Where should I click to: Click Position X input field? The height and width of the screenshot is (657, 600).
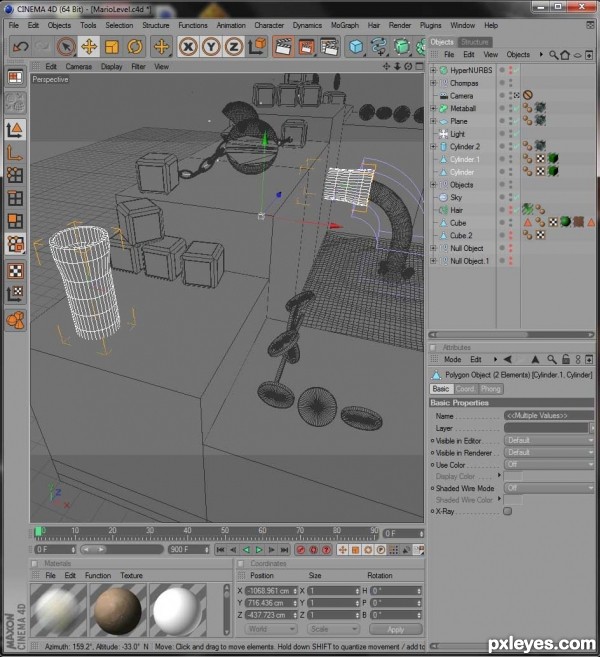[x=271, y=590]
